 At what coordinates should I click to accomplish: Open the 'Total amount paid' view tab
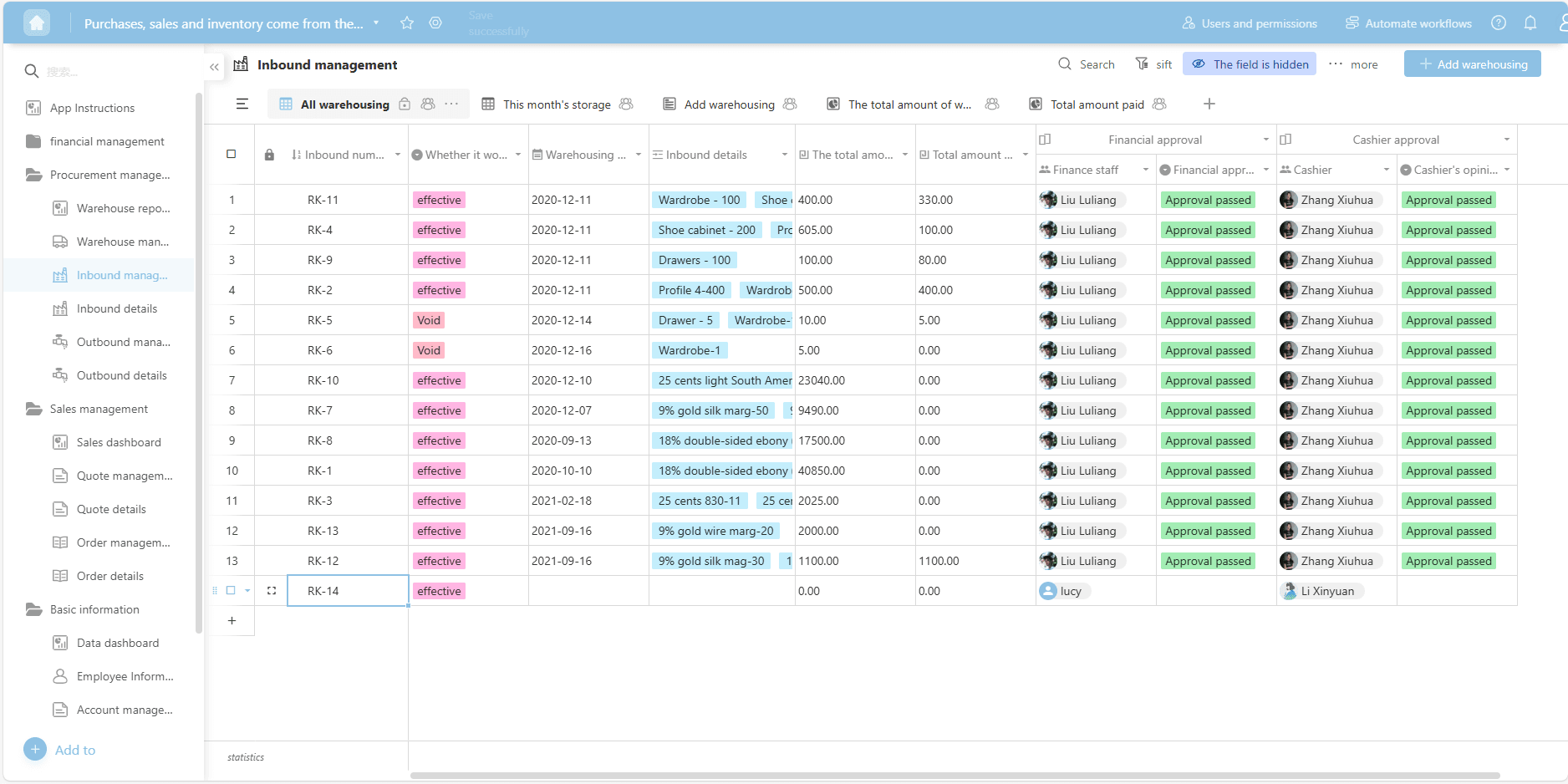[1097, 104]
